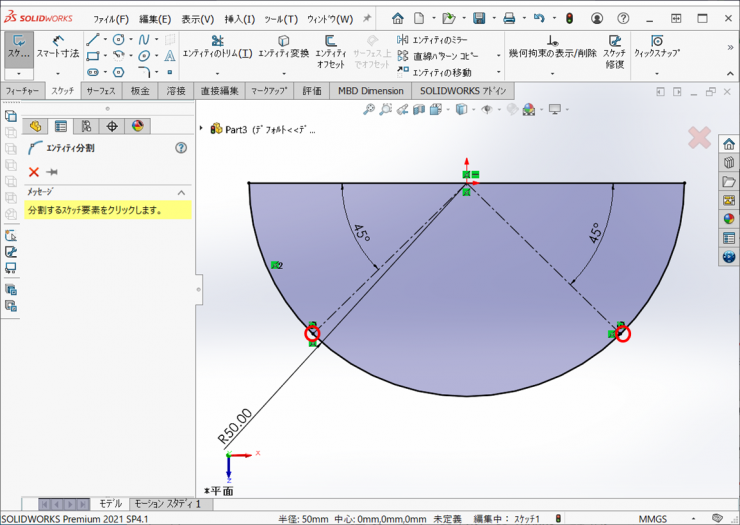Click the Zoom to Fit icon
This screenshot has width=740, height=525.
[x=369, y=109]
